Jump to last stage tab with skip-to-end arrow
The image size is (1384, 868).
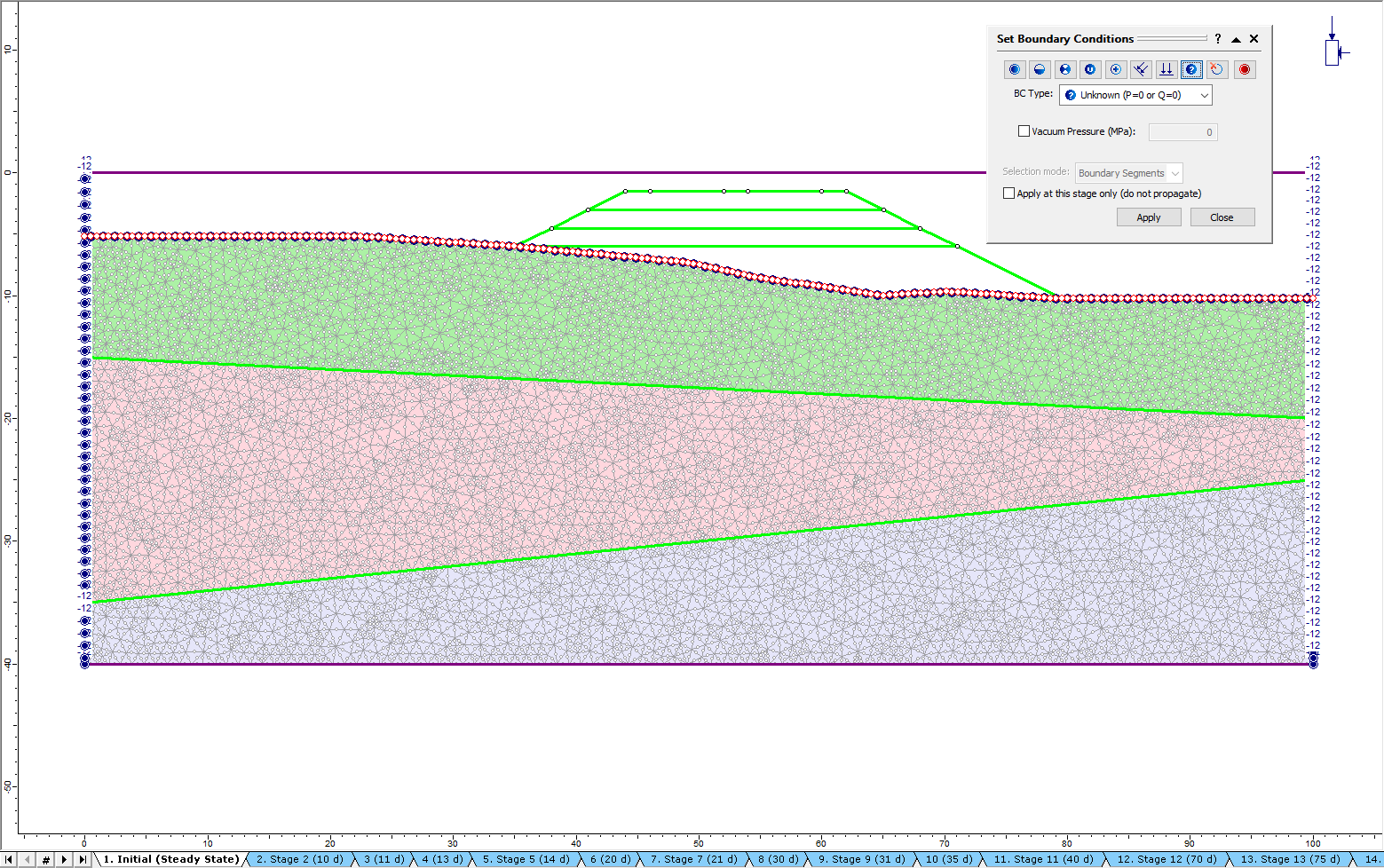[x=83, y=859]
